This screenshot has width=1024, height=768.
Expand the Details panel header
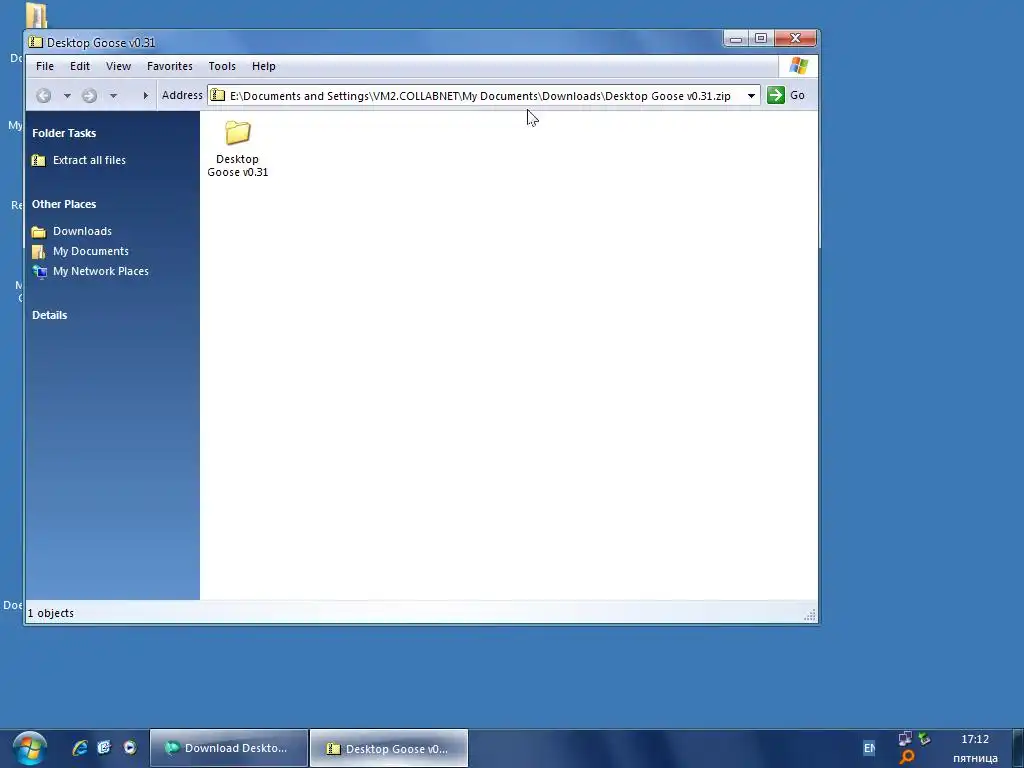tap(50, 315)
